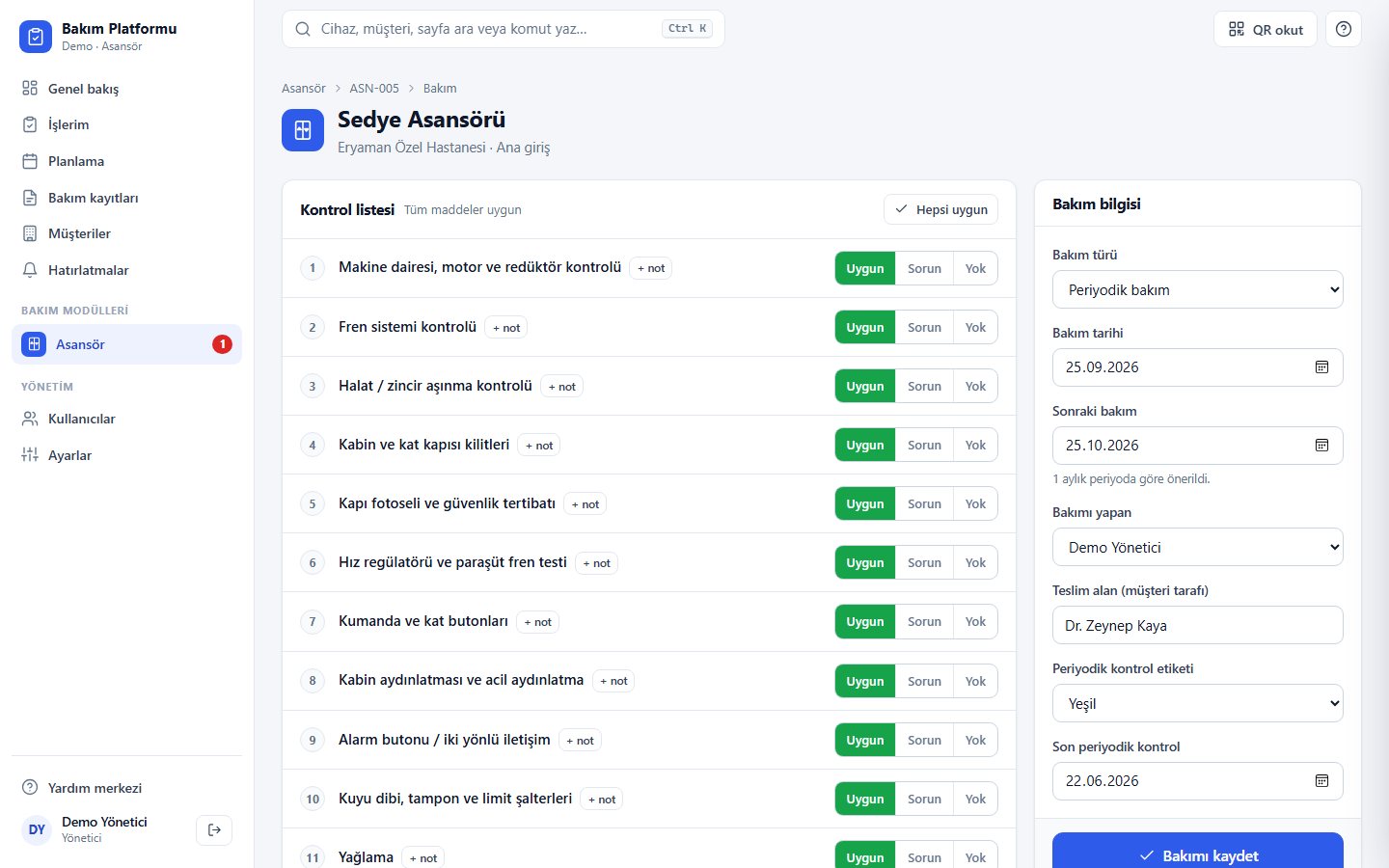Screen dimensions: 1389x868
Task: Set Kumanda ve kat butonları to Yok
Action: point(975,621)
